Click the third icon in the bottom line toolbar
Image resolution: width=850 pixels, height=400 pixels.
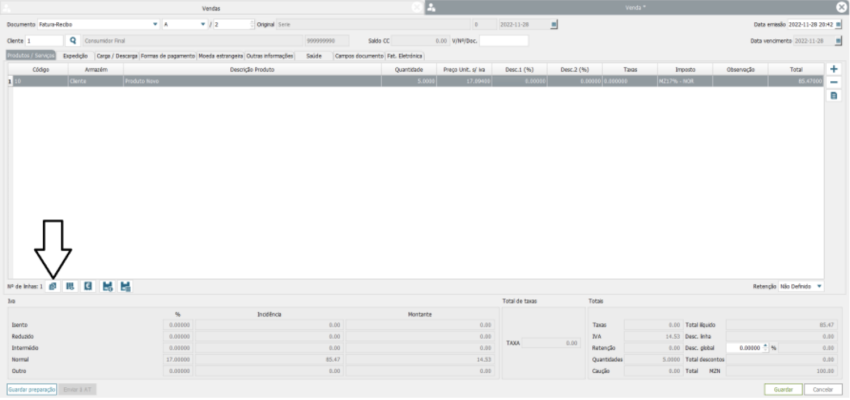88,286
